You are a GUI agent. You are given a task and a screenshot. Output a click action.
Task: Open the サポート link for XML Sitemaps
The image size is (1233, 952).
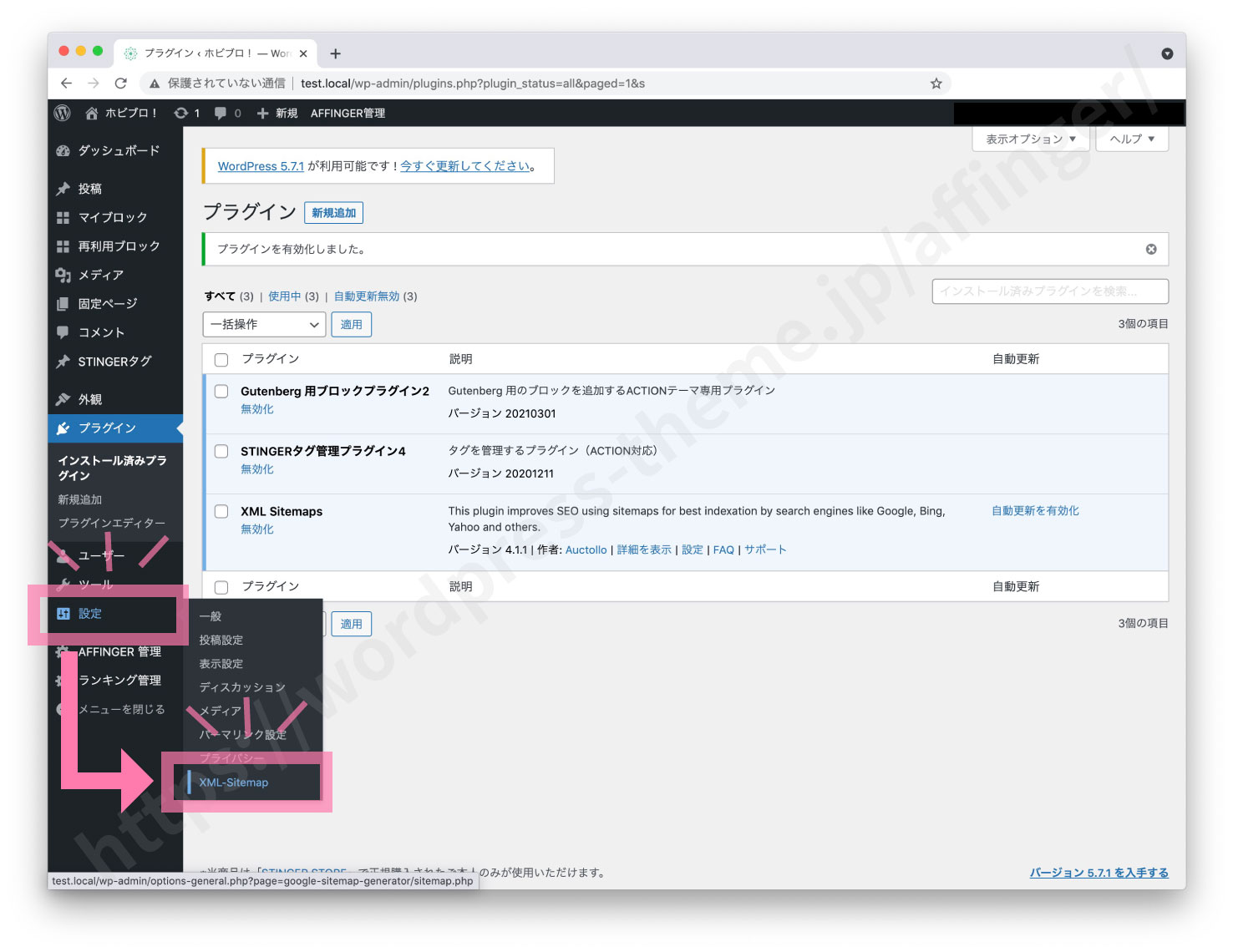tap(765, 550)
